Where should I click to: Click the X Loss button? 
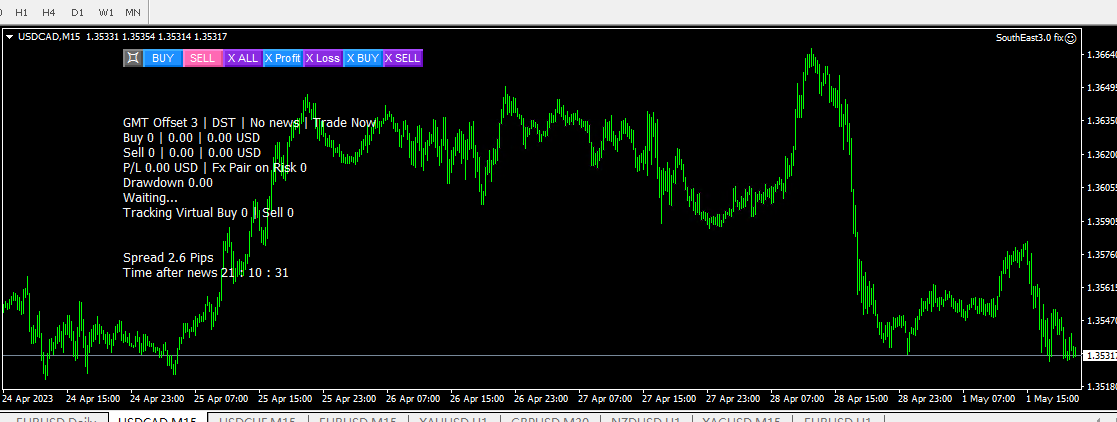pyautogui.click(x=323, y=58)
